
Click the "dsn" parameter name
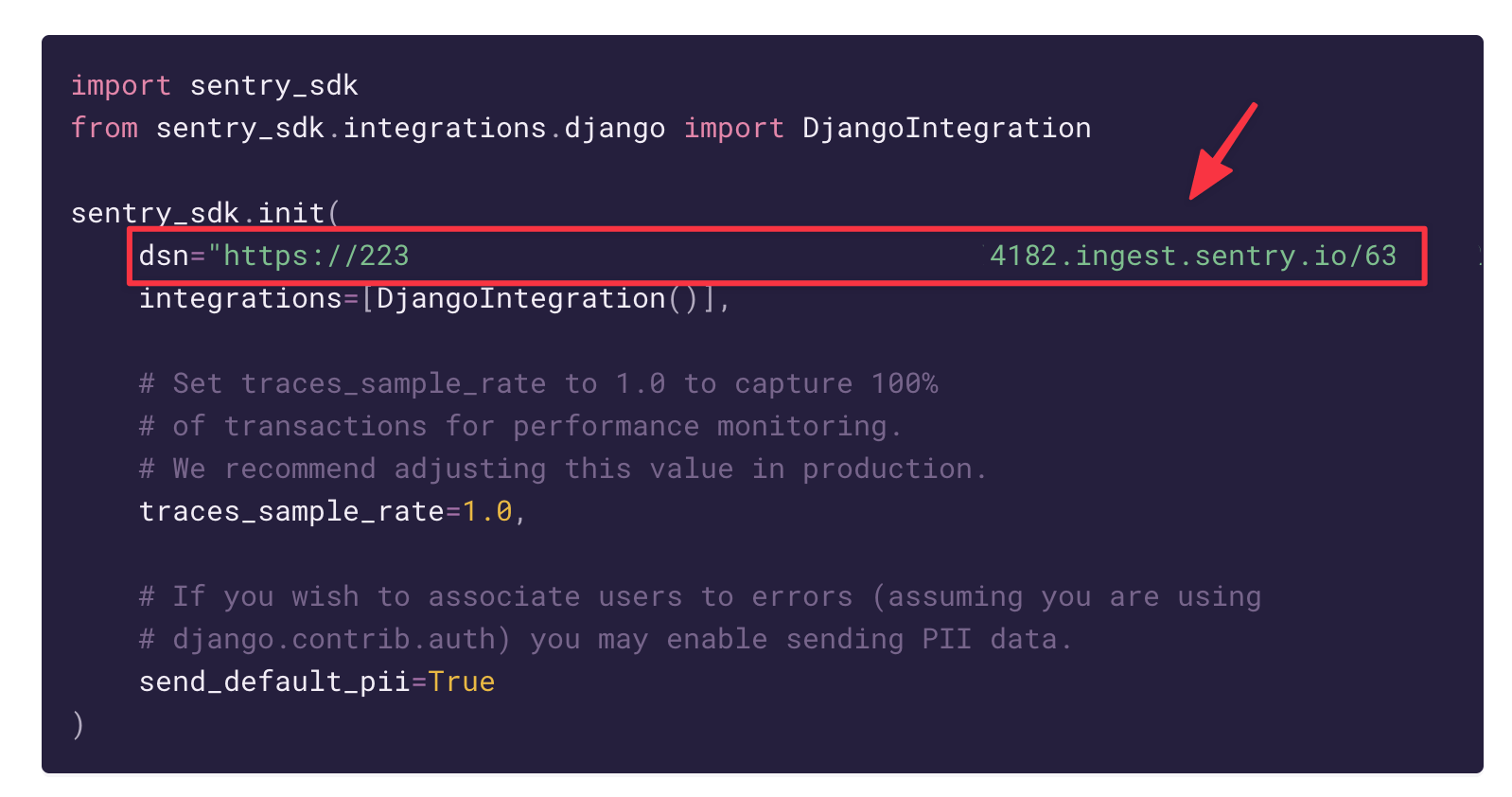click(164, 256)
